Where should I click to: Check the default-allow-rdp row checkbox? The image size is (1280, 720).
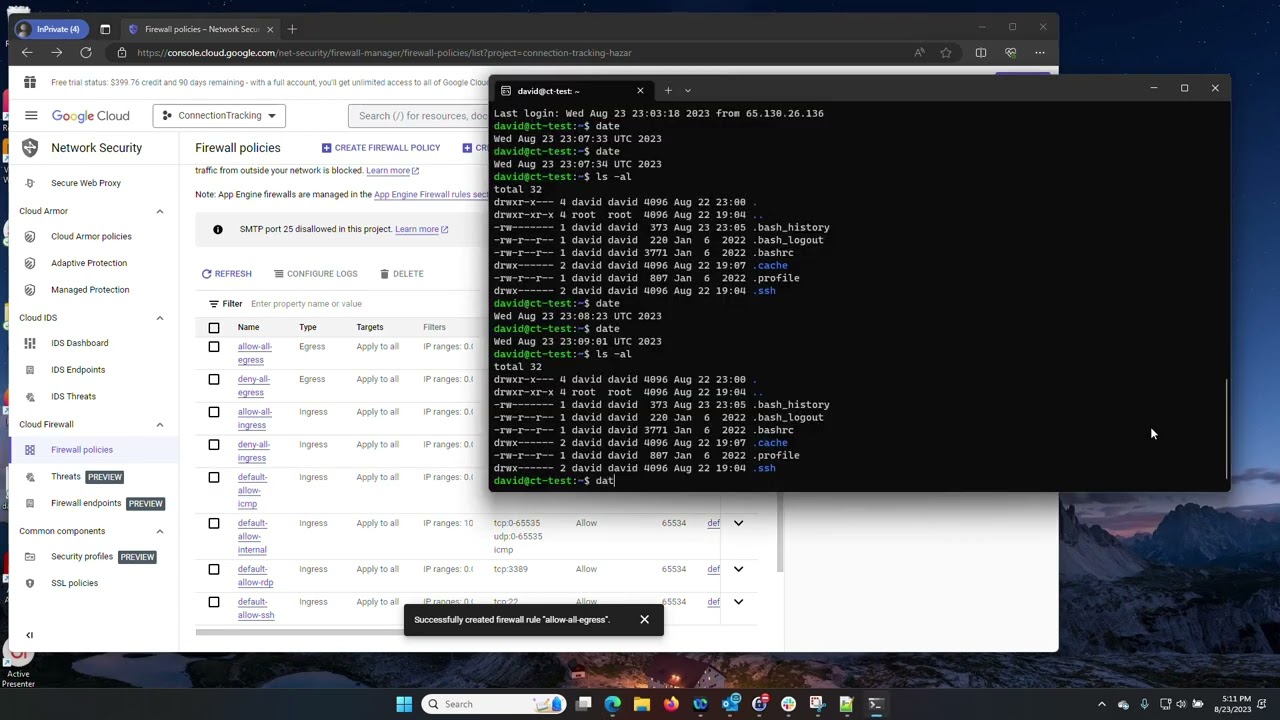click(x=214, y=570)
